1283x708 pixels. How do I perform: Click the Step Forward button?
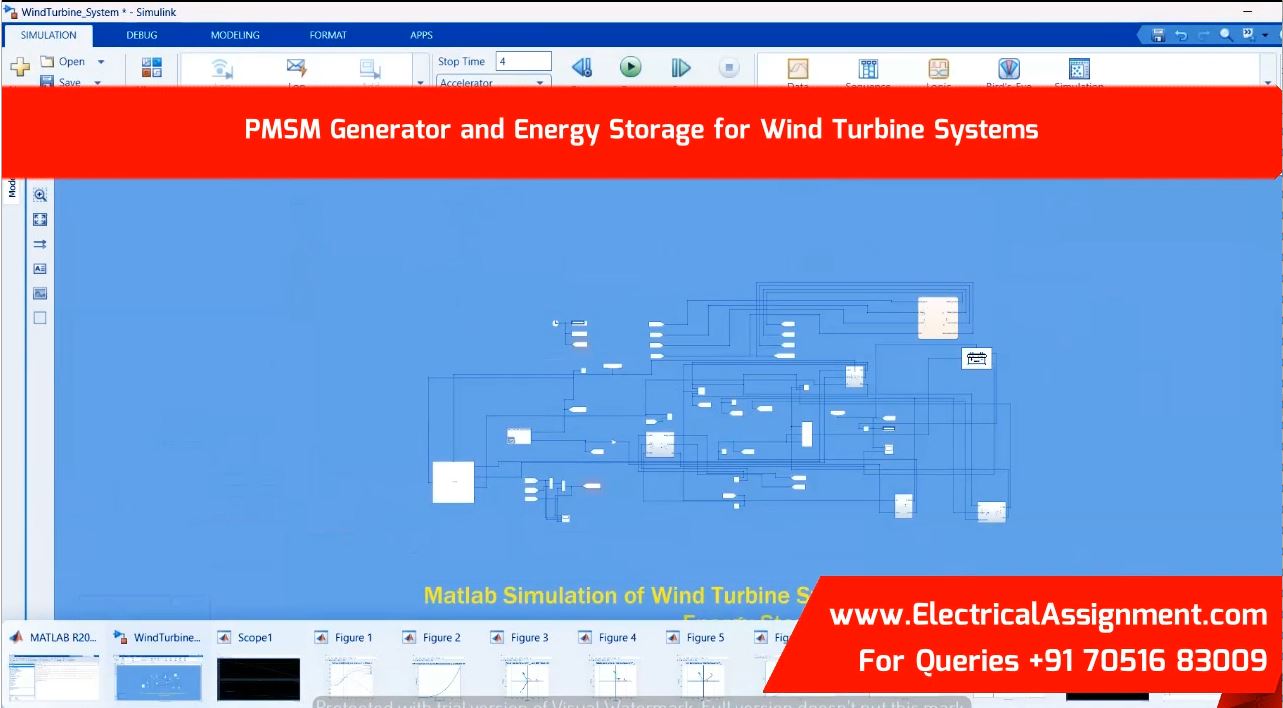click(x=681, y=67)
